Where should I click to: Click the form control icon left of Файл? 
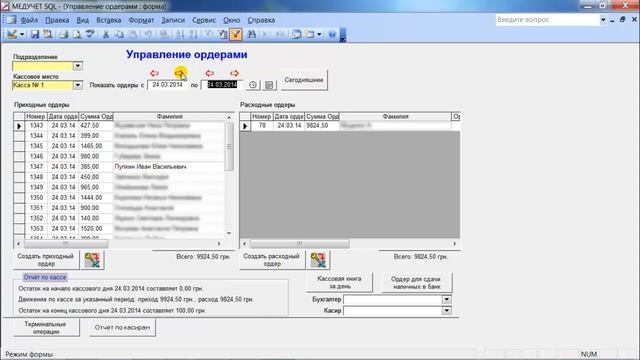(x=11, y=20)
